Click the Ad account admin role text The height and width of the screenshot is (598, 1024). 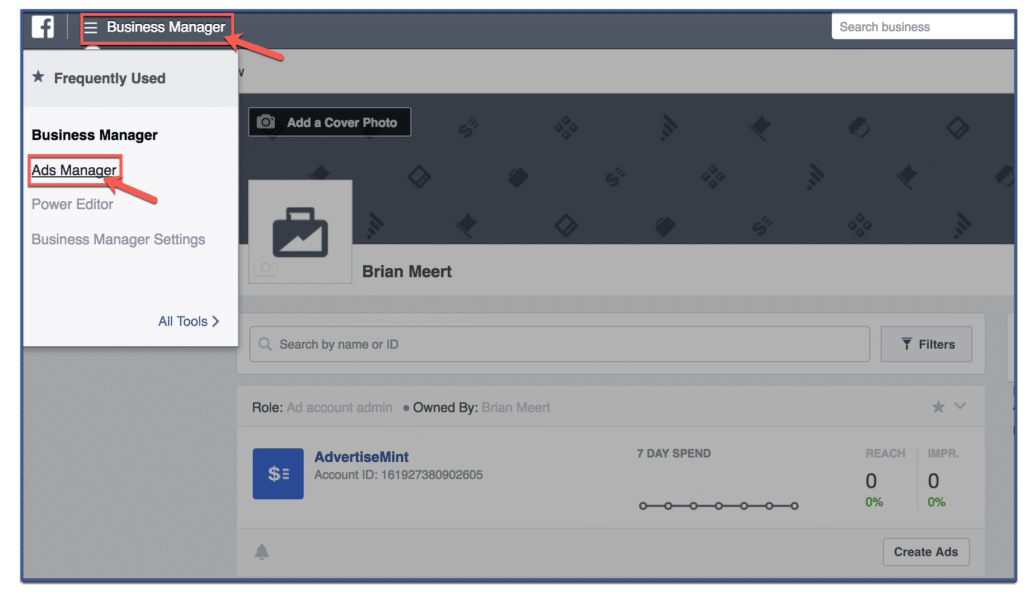(x=340, y=407)
